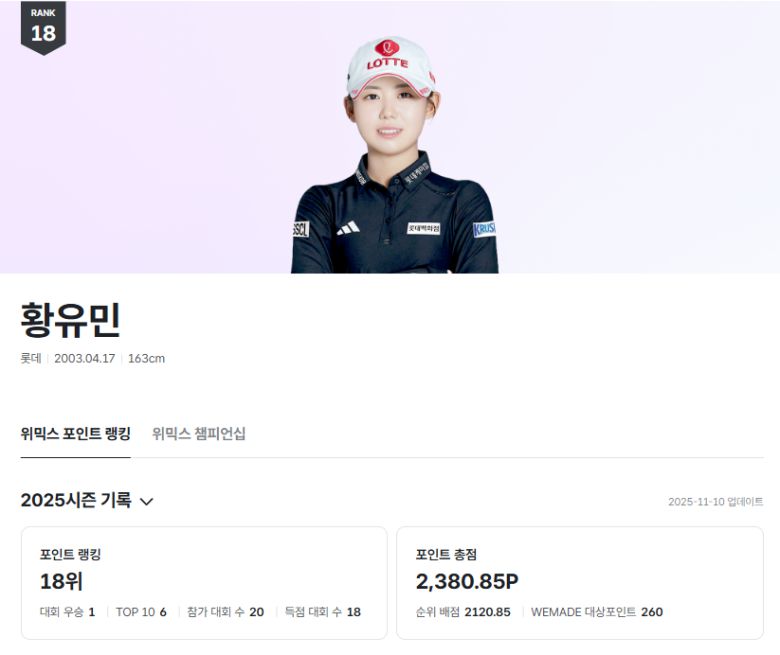
Task: Click the 163cm height text
Action: pos(146,358)
